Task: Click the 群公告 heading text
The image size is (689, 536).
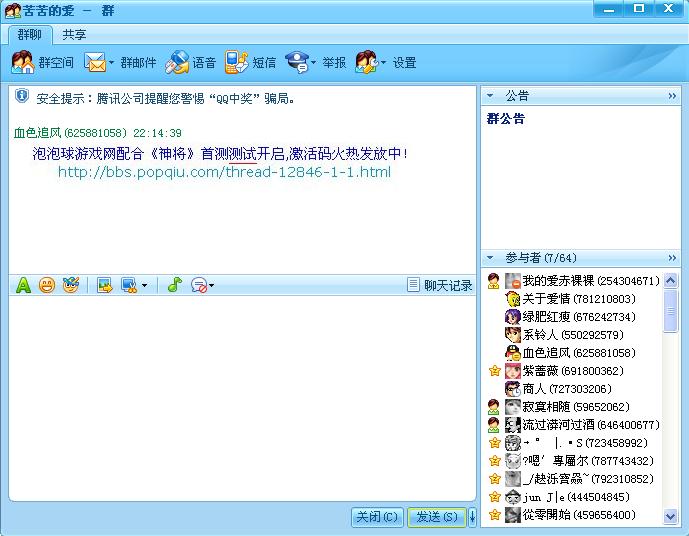Action: point(506,119)
